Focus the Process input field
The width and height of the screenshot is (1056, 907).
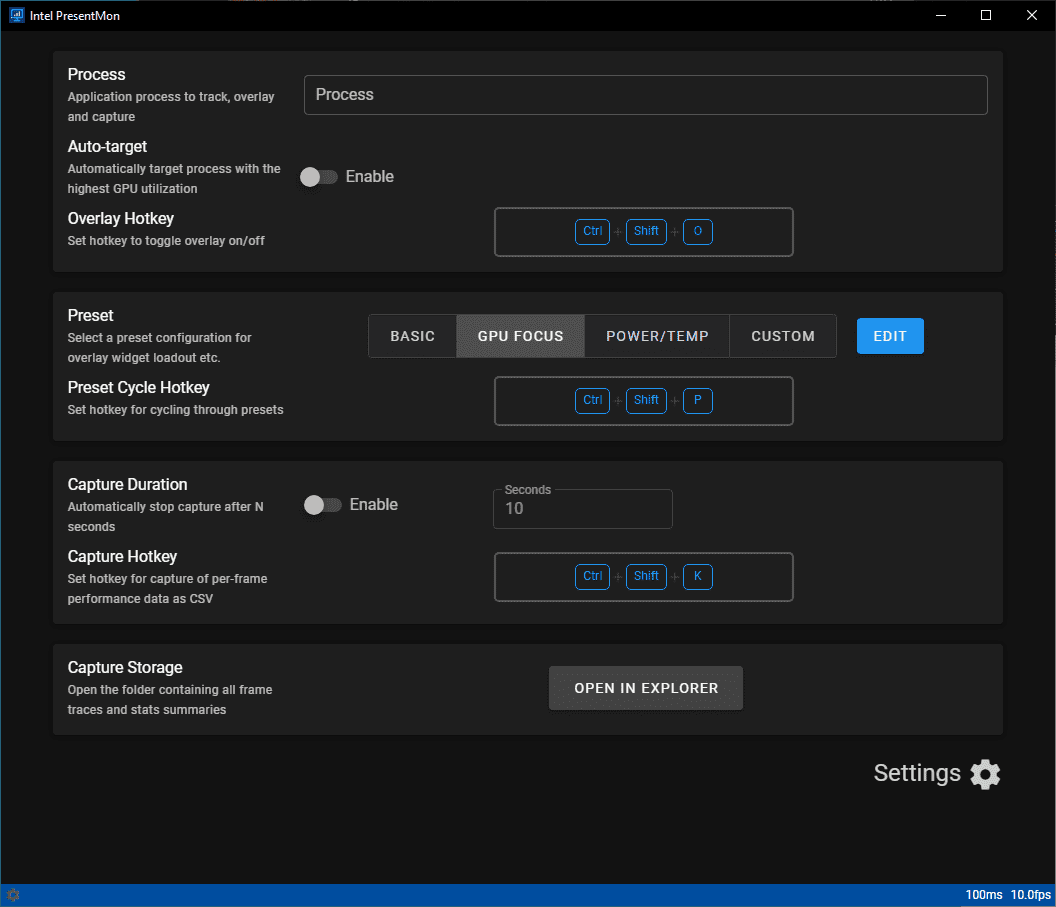point(646,95)
